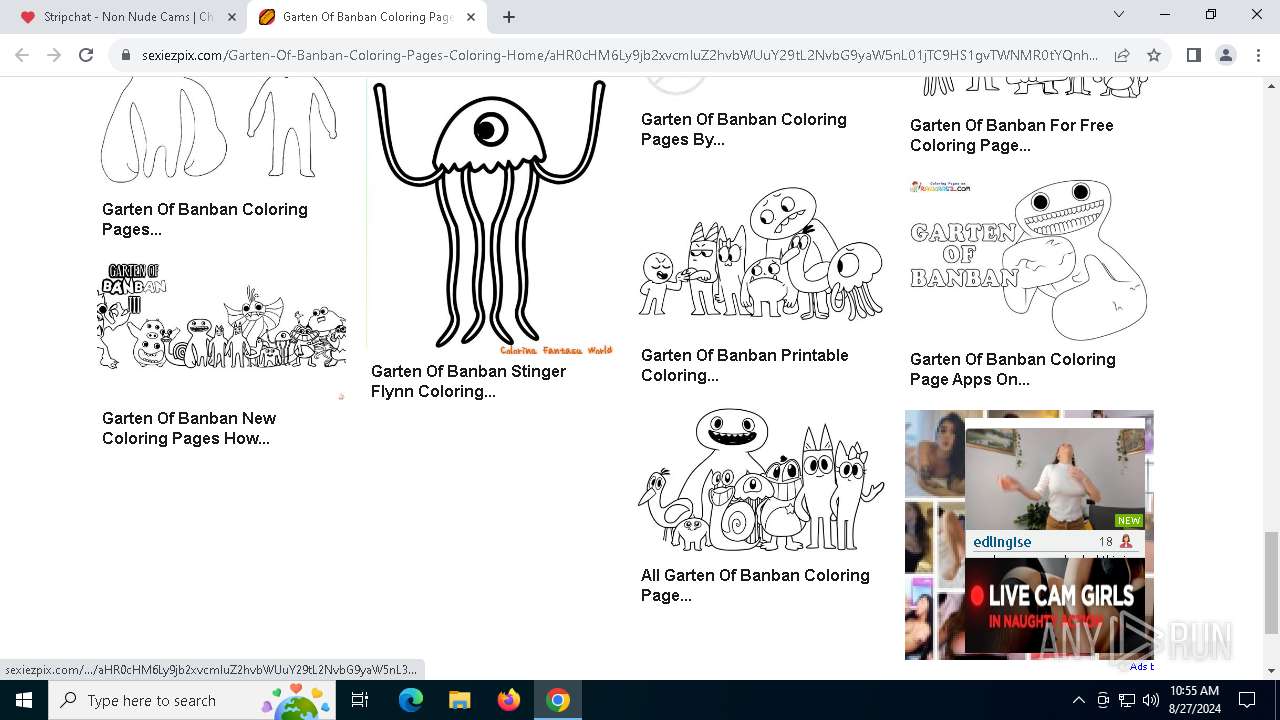This screenshot has width=1280, height=720.
Task: Open the clock showing 10:55 AM
Action: tap(1194, 700)
